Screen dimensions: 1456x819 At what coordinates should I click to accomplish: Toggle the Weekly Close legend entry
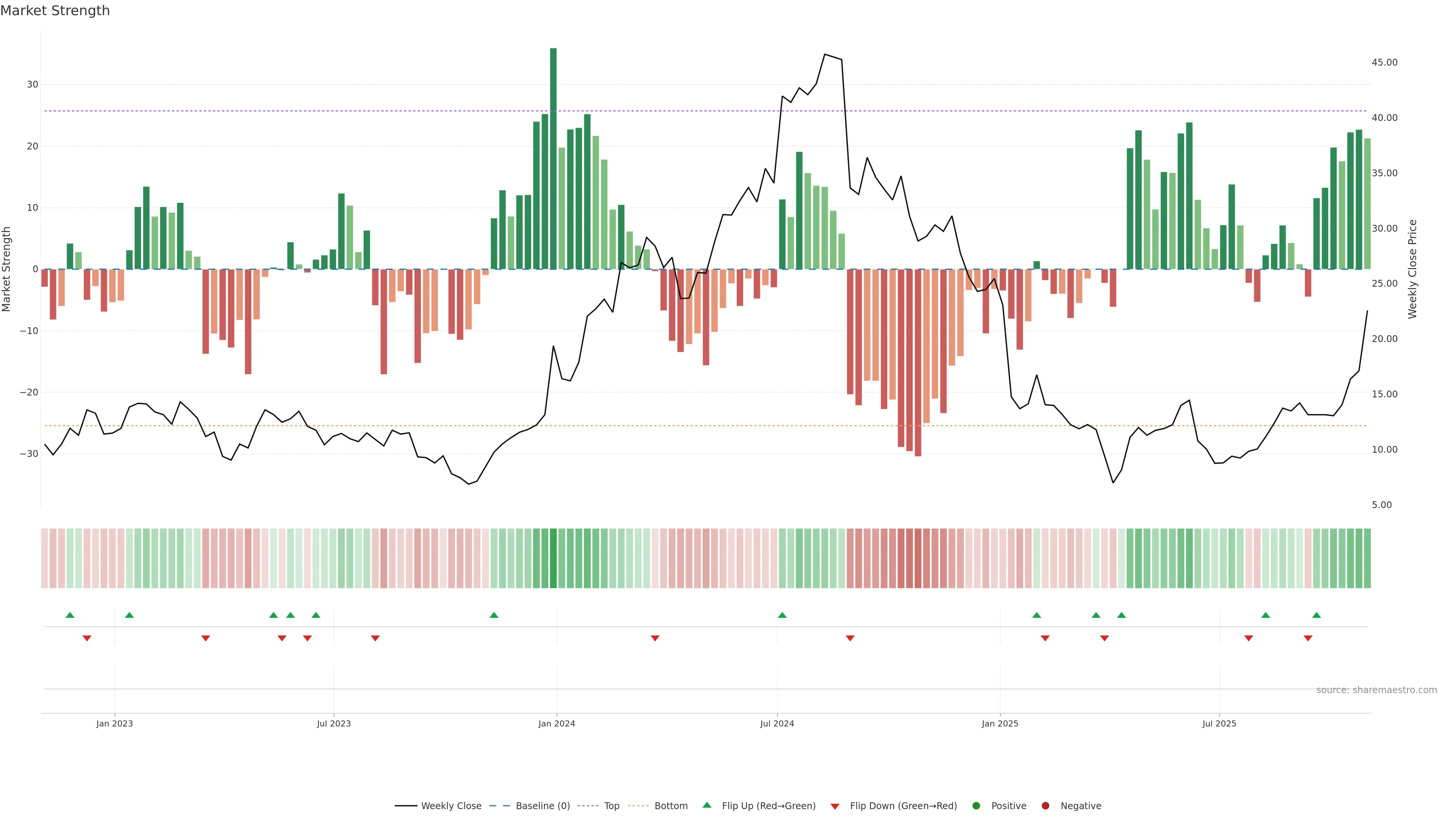tap(450, 806)
